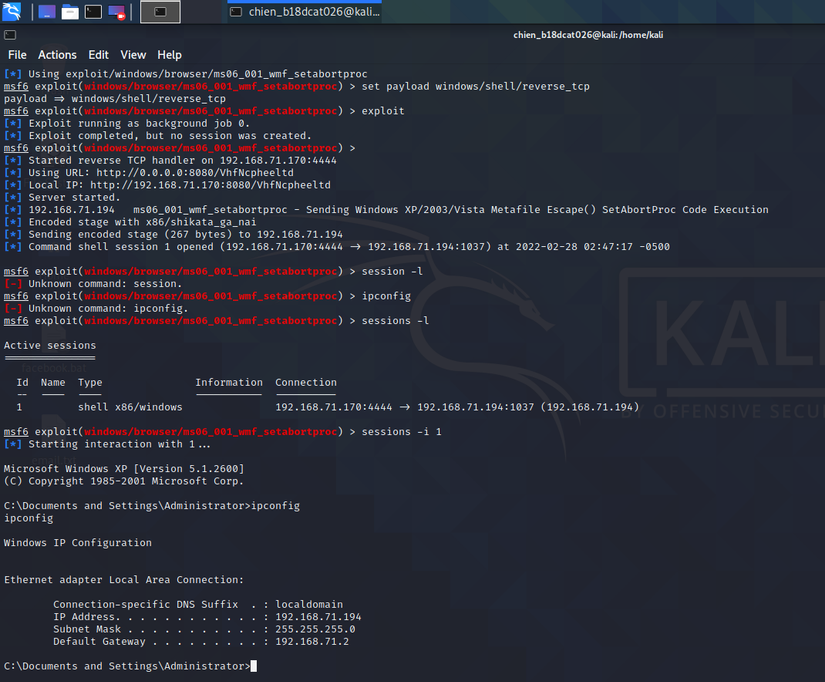Open the File menu
The height and width of the screenshot is (682, 825).
(17, 55)
